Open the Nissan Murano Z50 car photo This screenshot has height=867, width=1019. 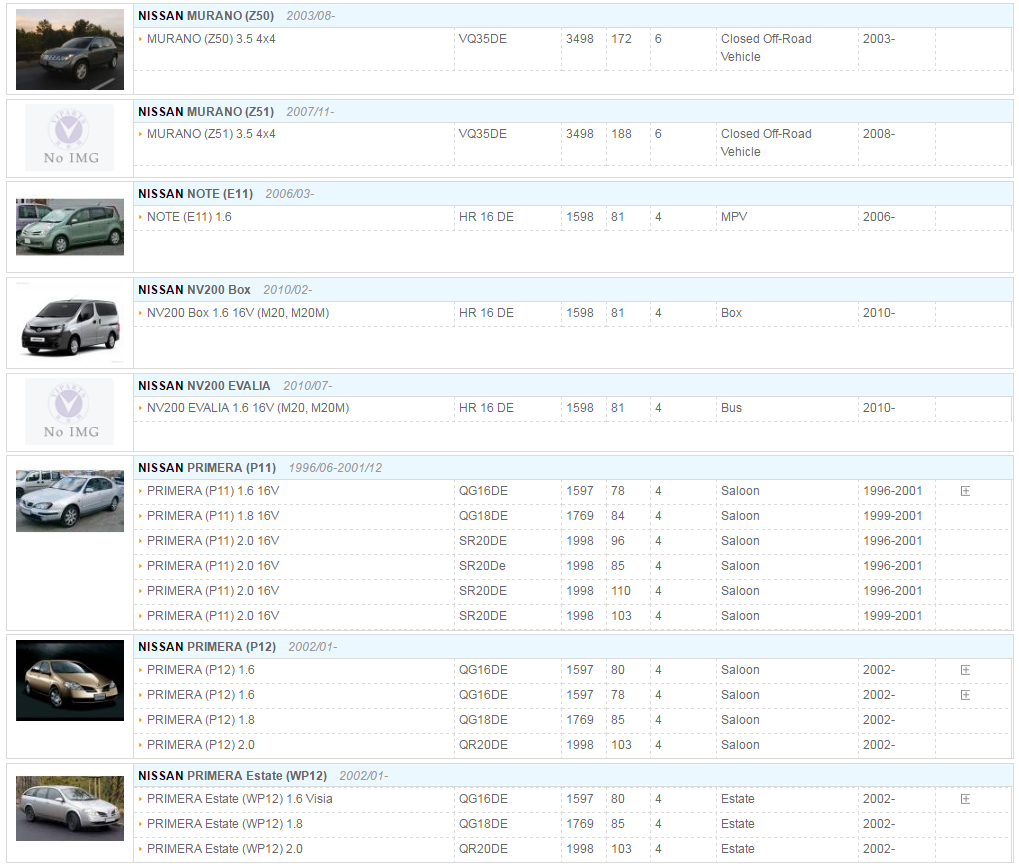pos(70,49)
